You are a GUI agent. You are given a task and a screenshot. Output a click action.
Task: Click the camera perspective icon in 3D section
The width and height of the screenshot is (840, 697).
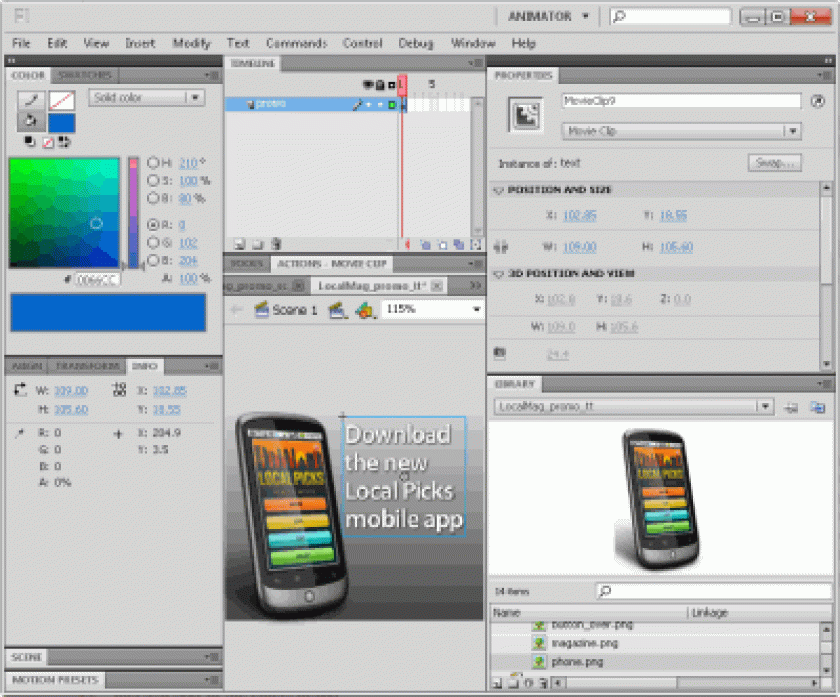499,353
